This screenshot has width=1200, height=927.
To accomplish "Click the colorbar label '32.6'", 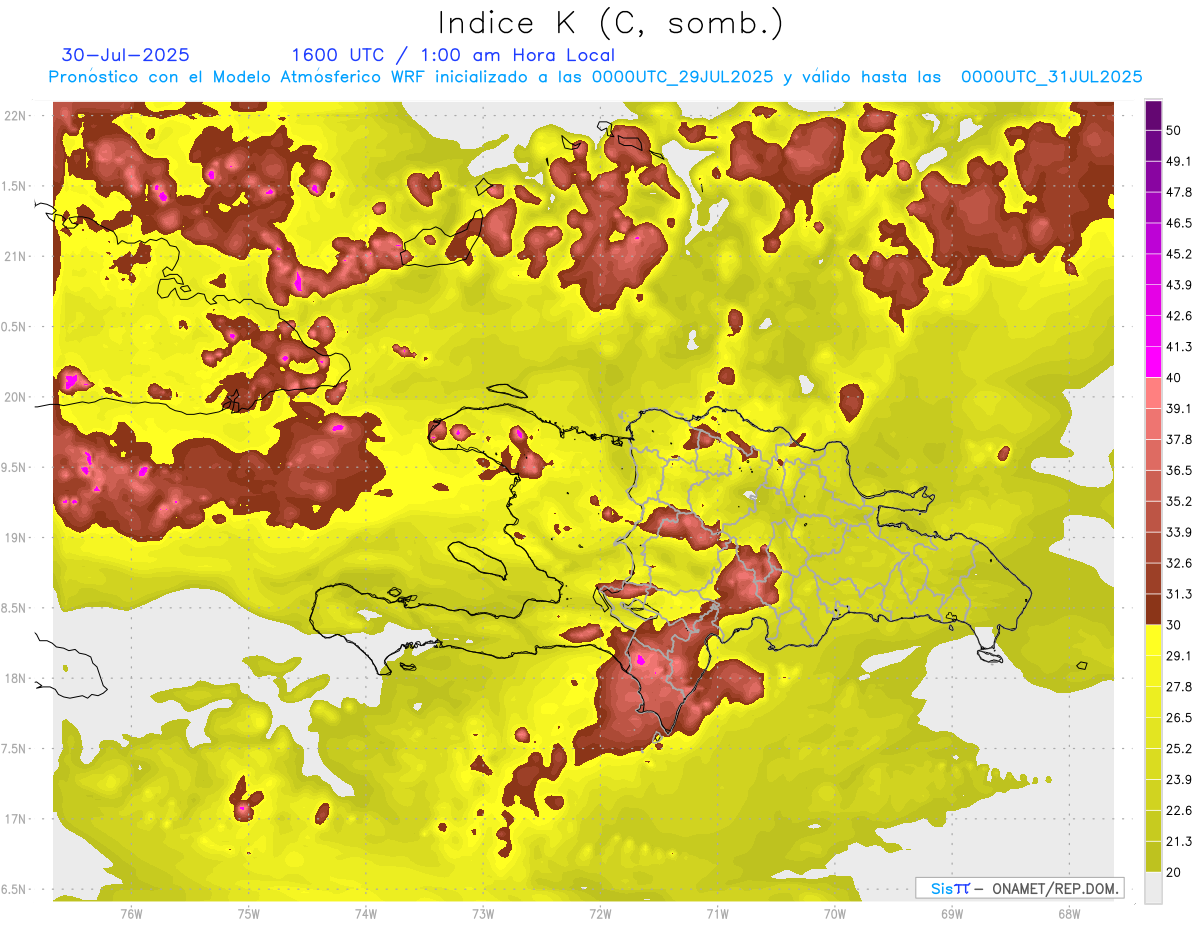I will coord(1178,563).
